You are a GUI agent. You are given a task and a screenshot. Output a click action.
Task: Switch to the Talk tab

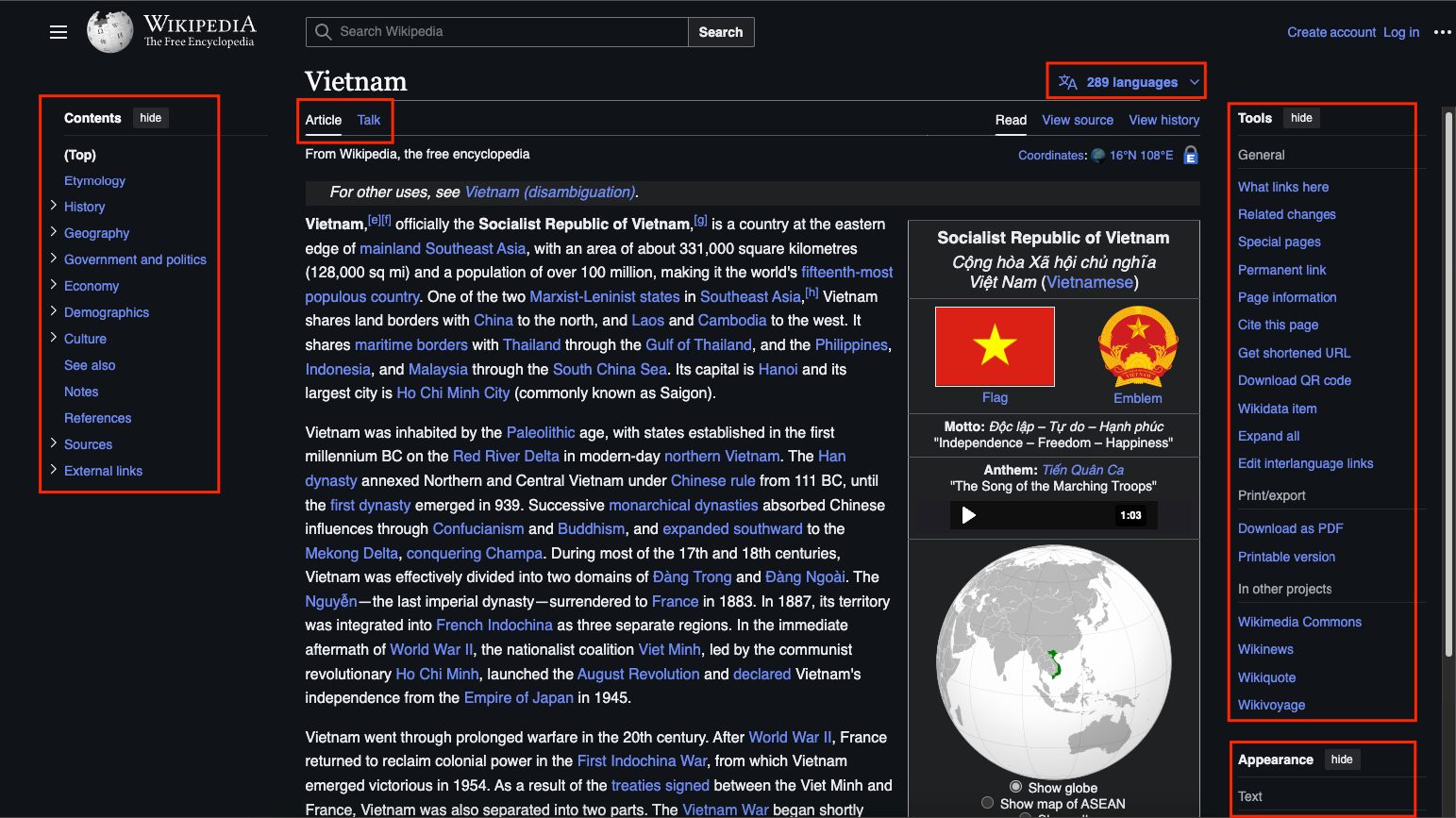[369, 120]
